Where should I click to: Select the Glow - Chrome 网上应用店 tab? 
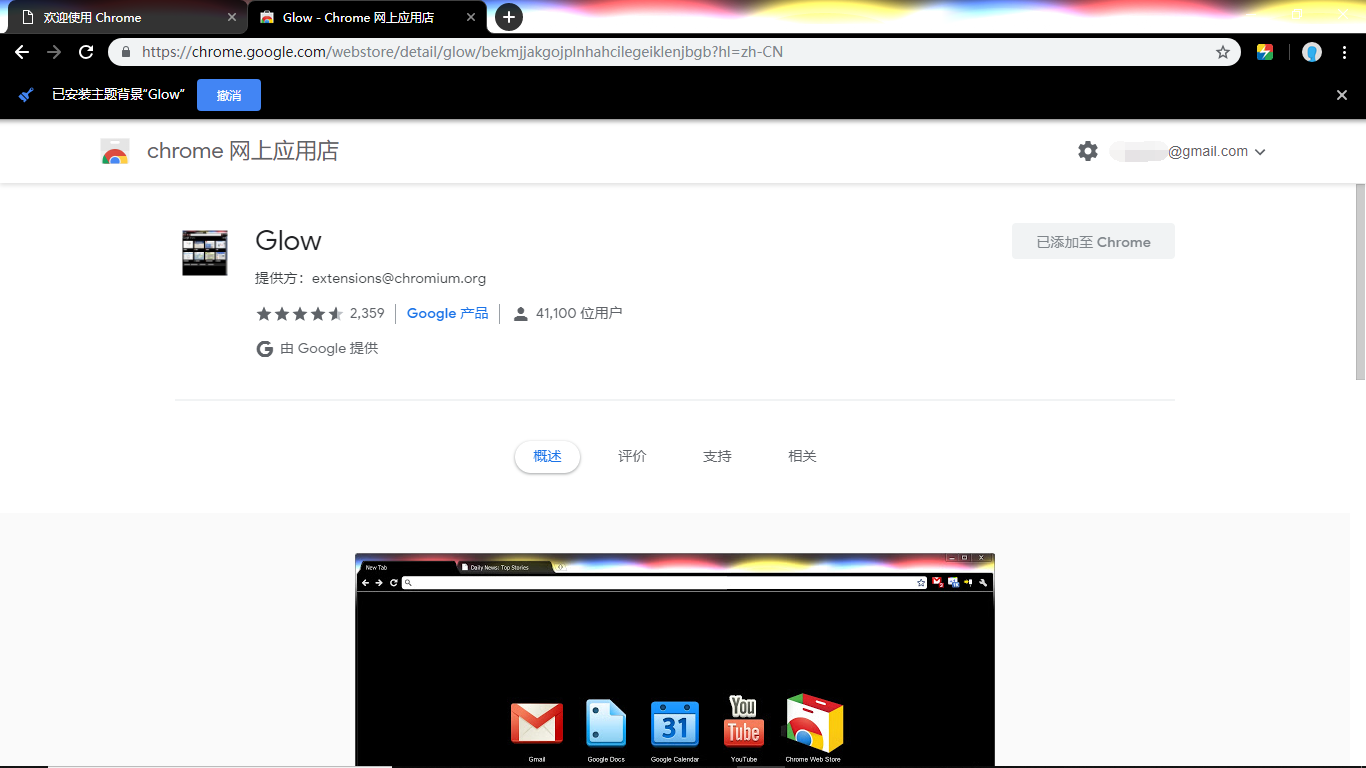[367, 17]
